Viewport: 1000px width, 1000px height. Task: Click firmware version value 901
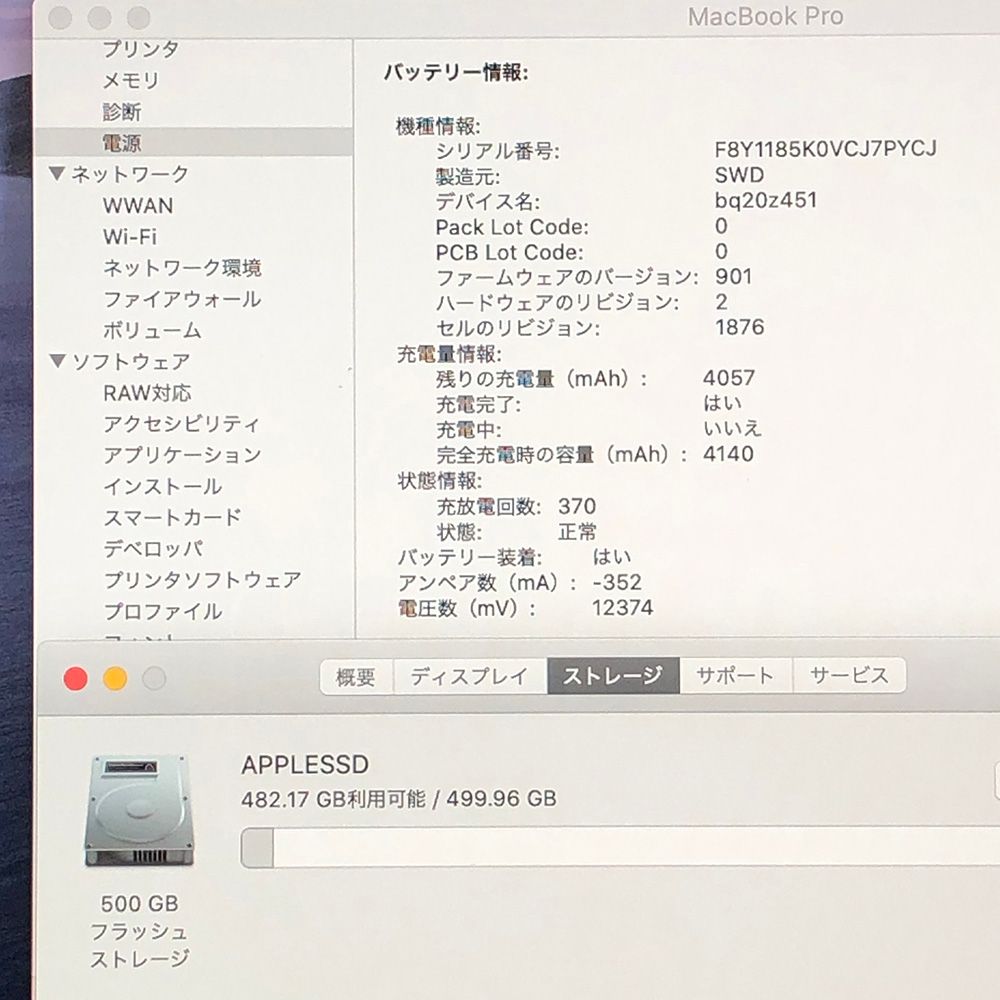733,276
